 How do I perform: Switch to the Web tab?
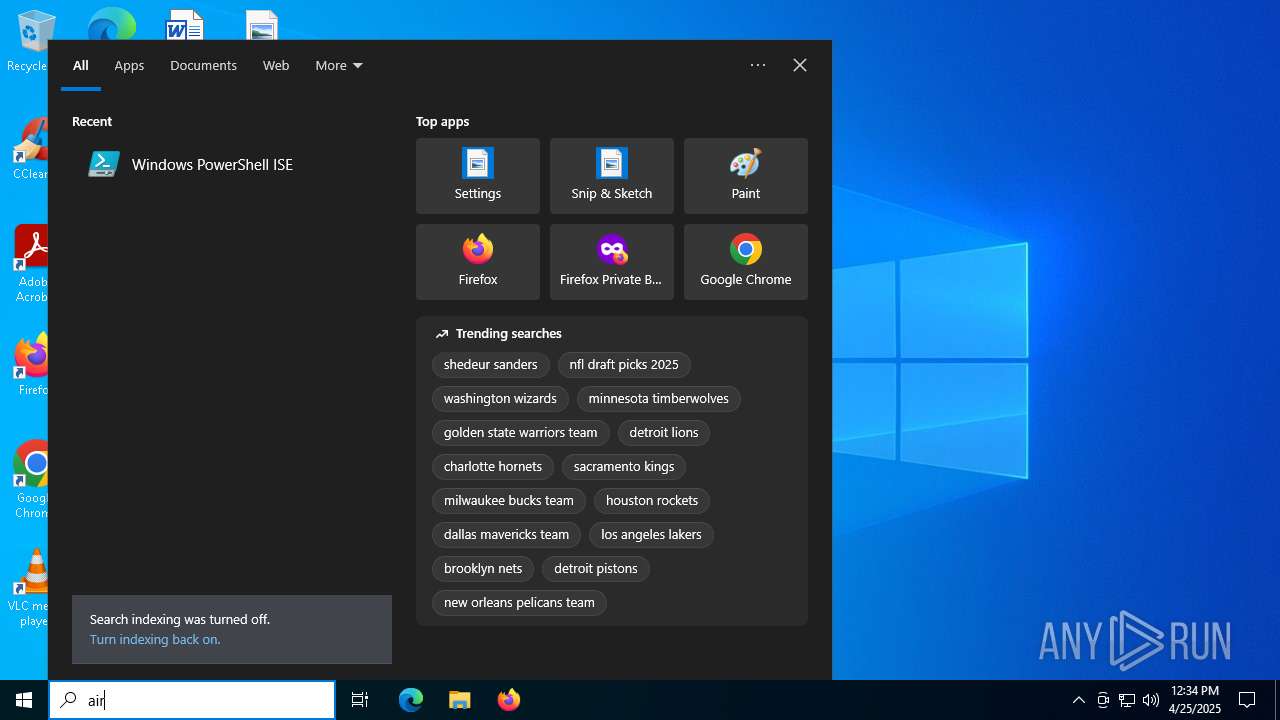click(x=276, y=65)
